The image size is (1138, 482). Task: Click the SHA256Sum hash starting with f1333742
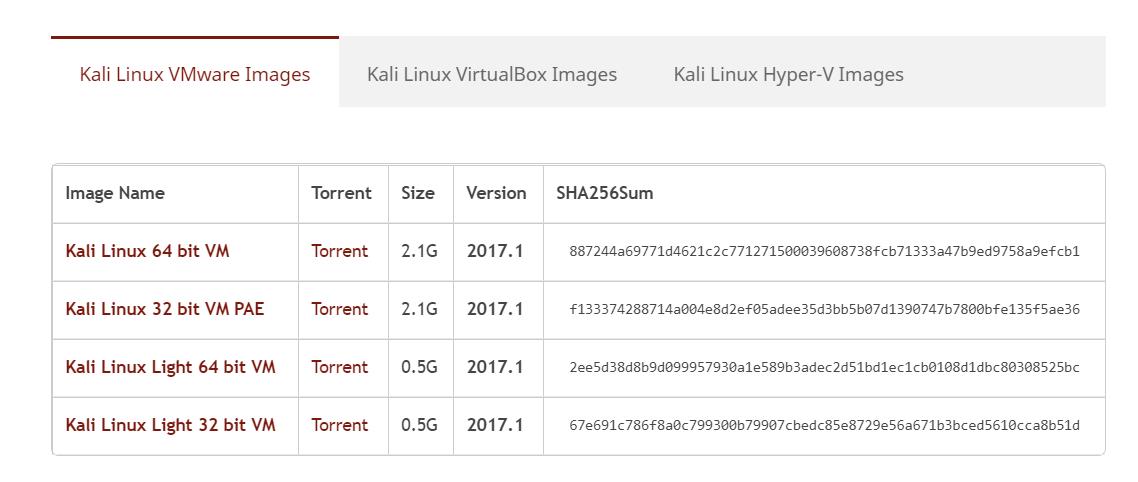coord(824,310)
